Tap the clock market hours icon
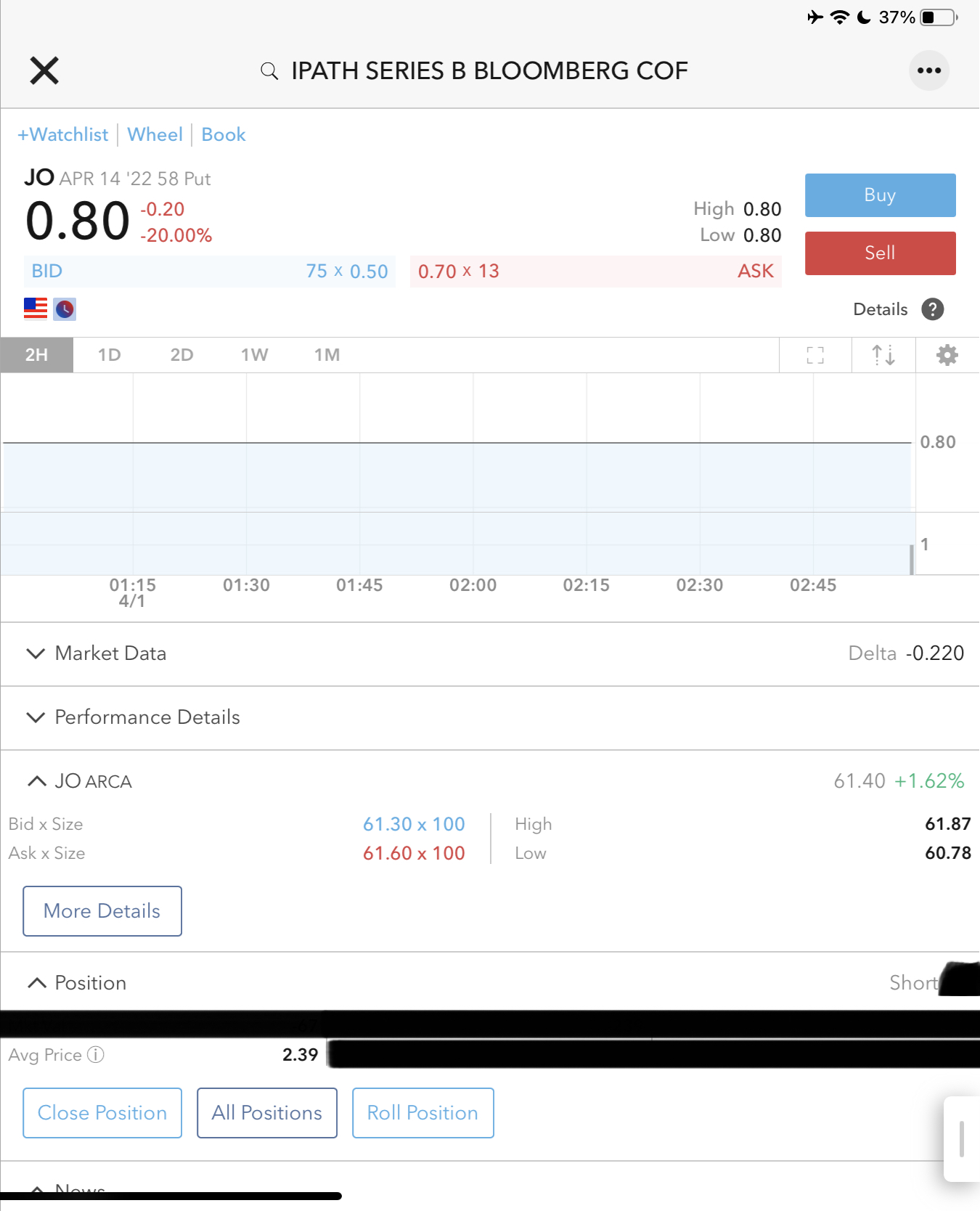Image resolution: width=980 pixels, height=1211 pixels. point(65,309)
